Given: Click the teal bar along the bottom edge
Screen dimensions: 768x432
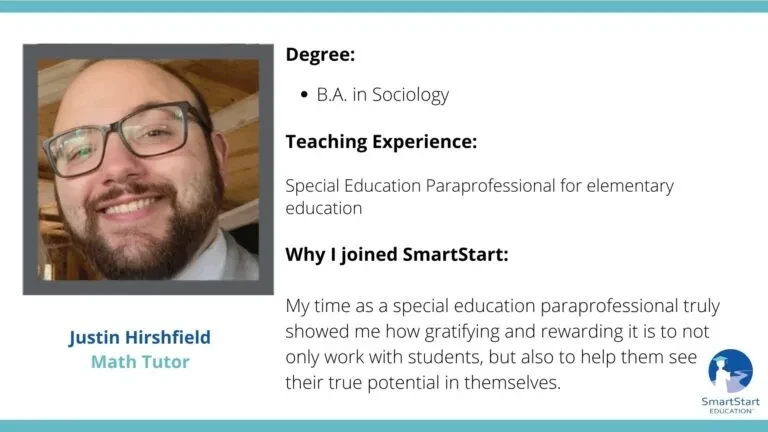Looking at the screenshot, I should click(x=384, y=426).
